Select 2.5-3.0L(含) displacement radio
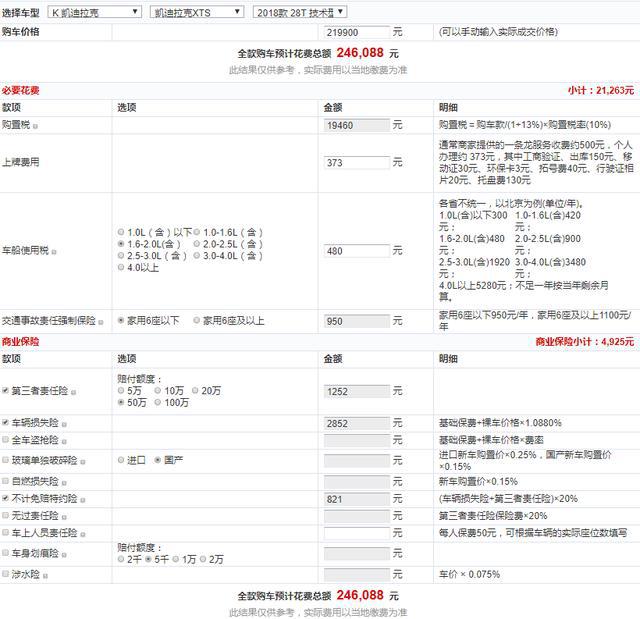 [x=121, y=255]
